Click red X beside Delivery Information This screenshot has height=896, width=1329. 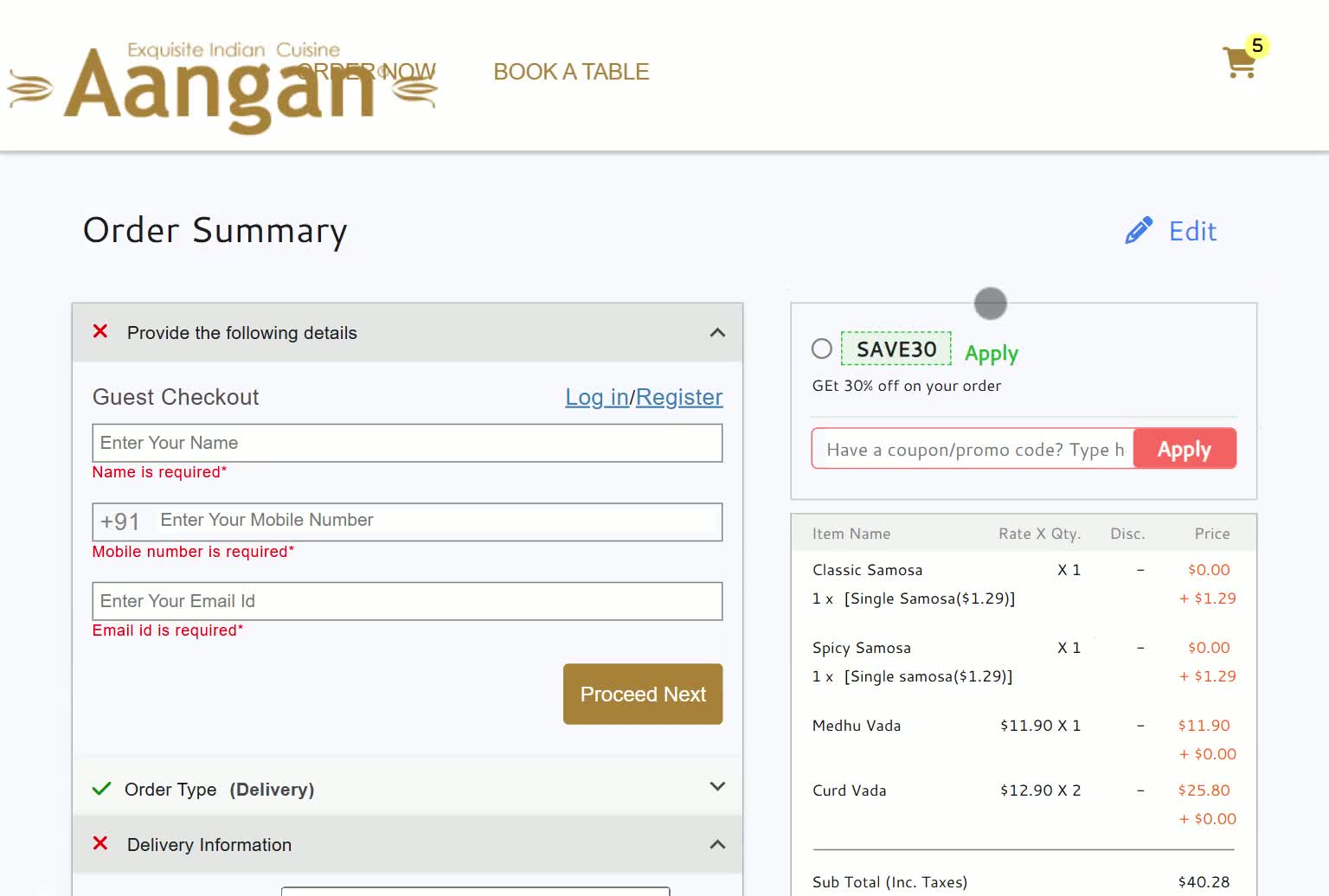100,843
